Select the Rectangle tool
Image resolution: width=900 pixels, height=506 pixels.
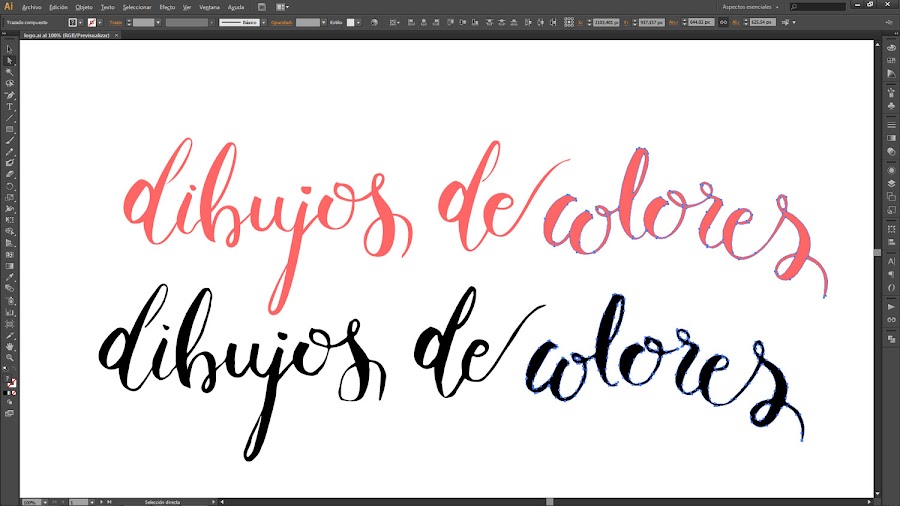click(9, 130)
